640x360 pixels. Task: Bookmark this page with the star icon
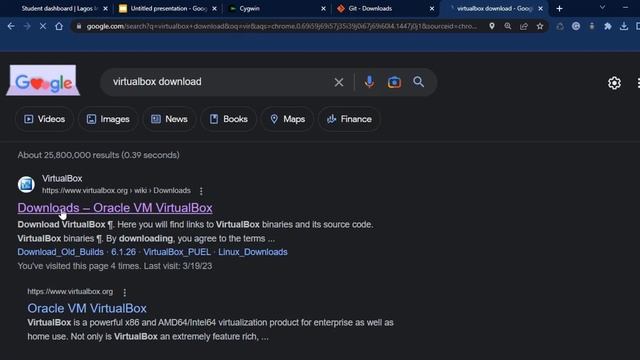[540, 26]
